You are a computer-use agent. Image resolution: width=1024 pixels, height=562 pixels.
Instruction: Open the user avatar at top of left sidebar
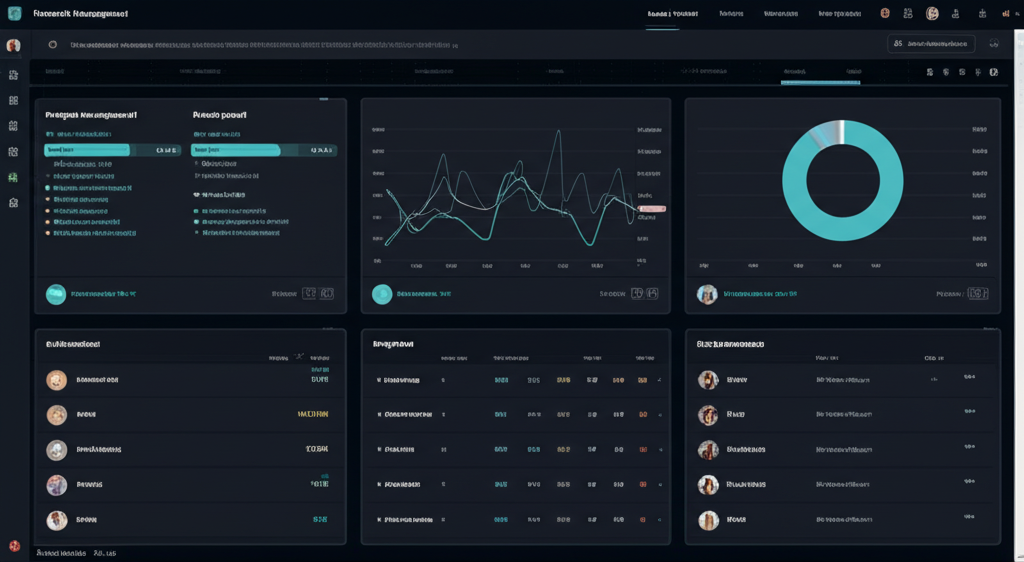click(x=13, y=46)
